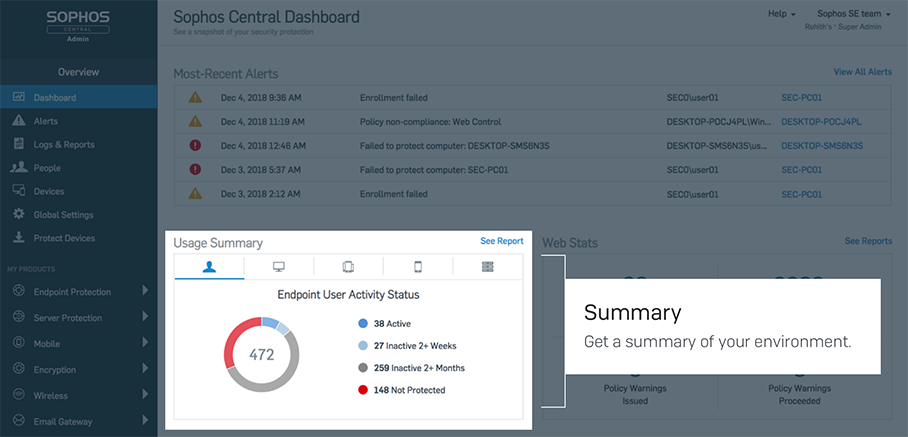Click the 472 donut chart total
The height and width of the screenshot is (437, 908).
tap(262, 354)
